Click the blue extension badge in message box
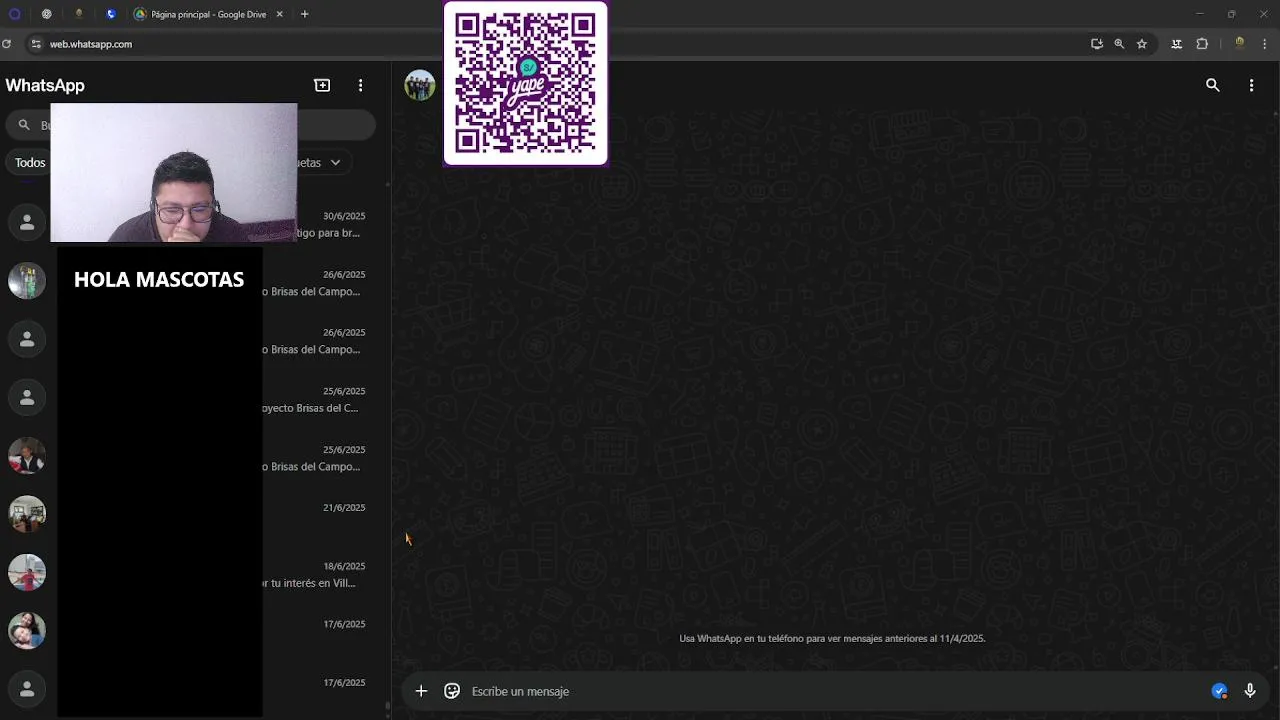1280x720 pixels. [x=1219, y=691]
